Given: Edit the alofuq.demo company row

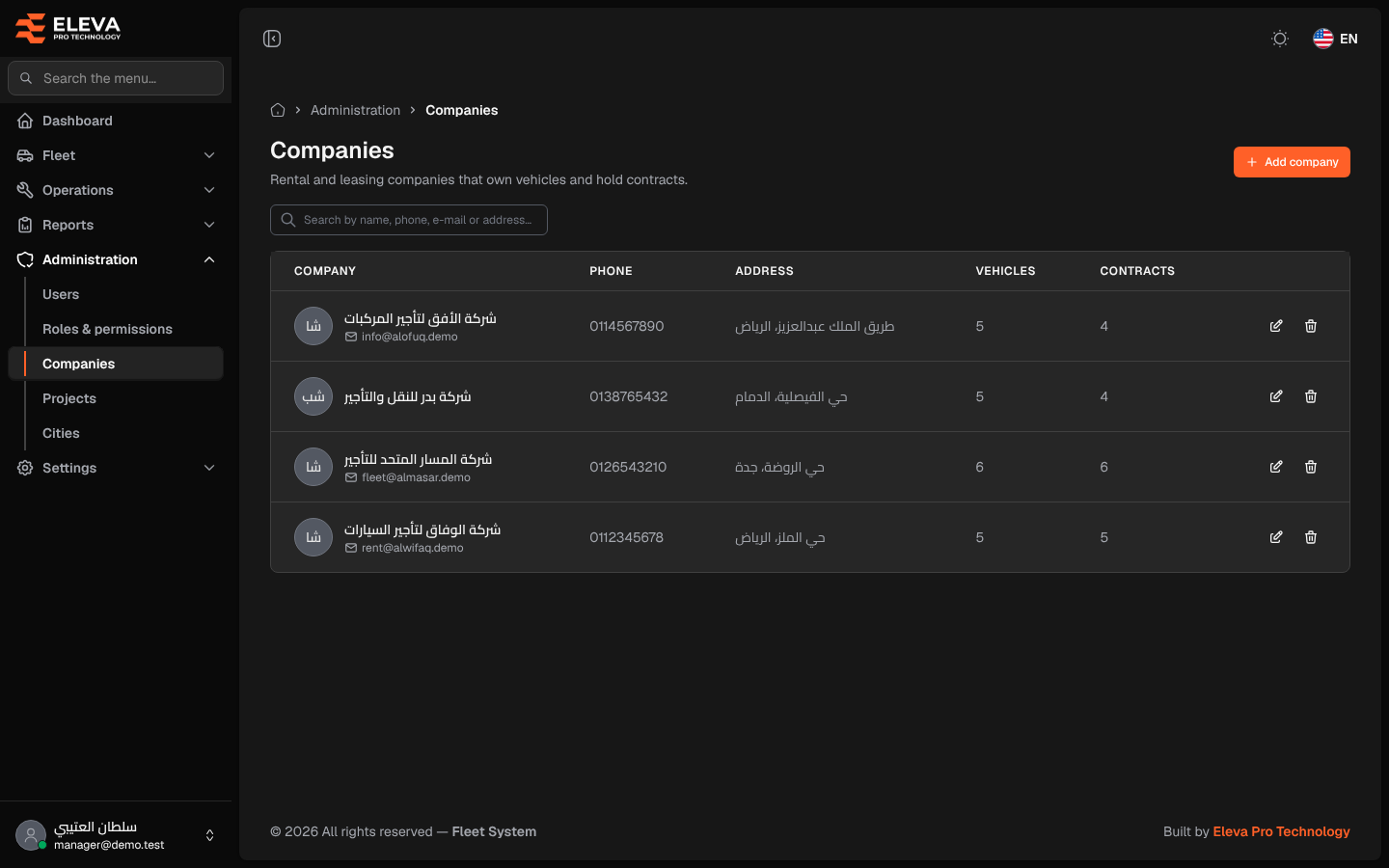Looking at the screenshot, I should click(1276, 326).
